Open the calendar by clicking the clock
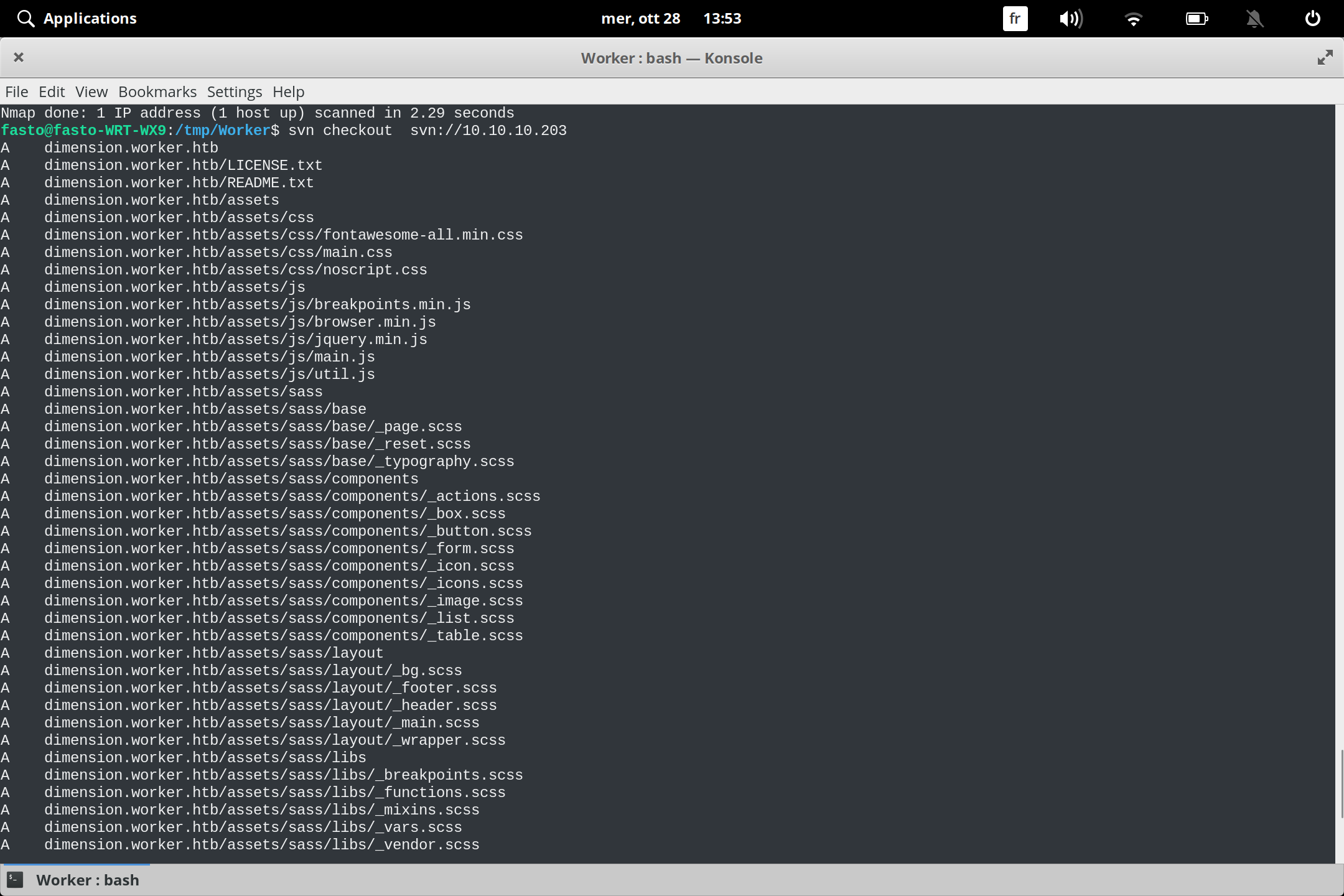This screenshot has width=1344, height=896. click(722, 18)
